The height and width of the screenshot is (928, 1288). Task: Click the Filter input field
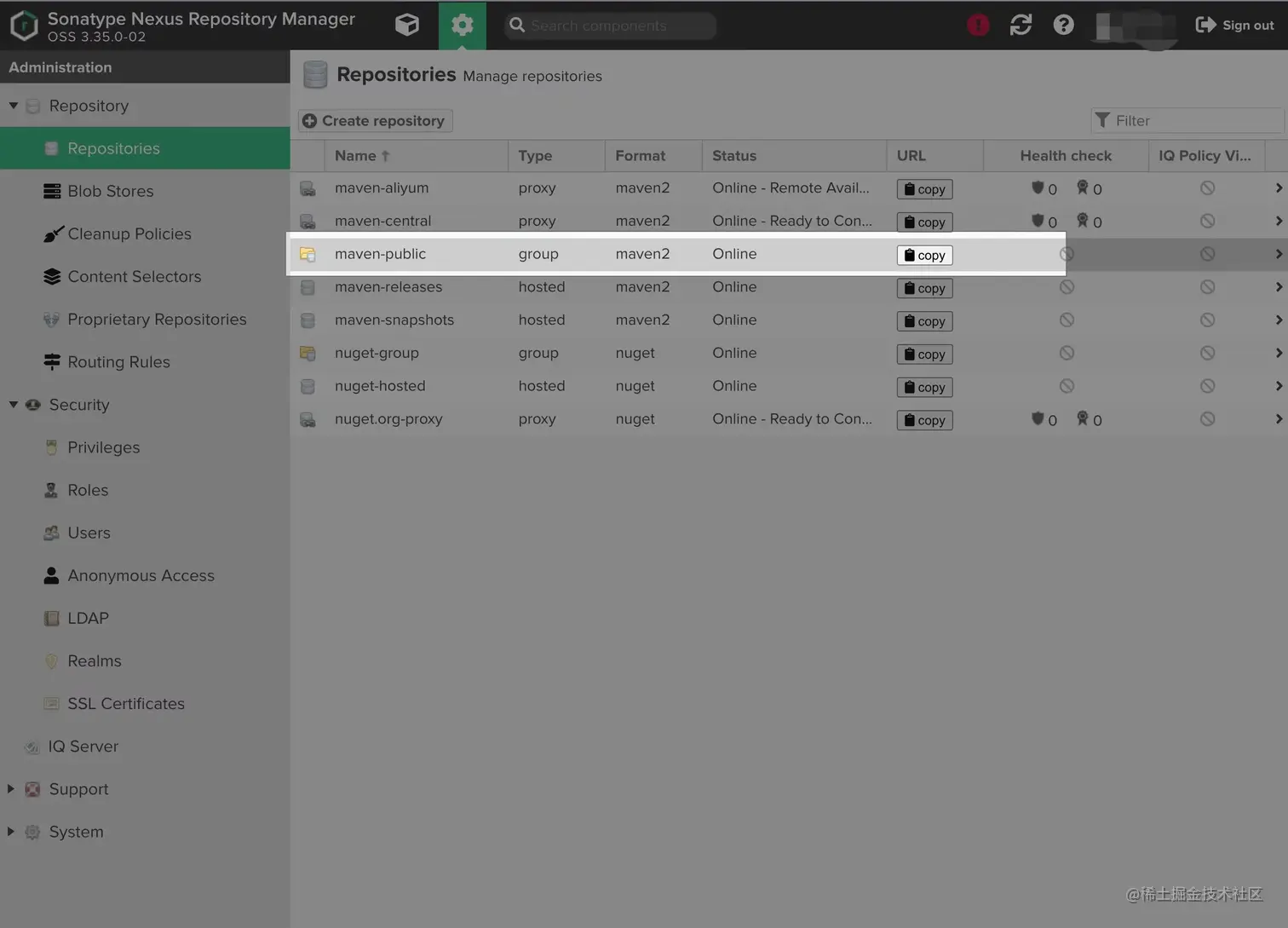coord(1187,120)
